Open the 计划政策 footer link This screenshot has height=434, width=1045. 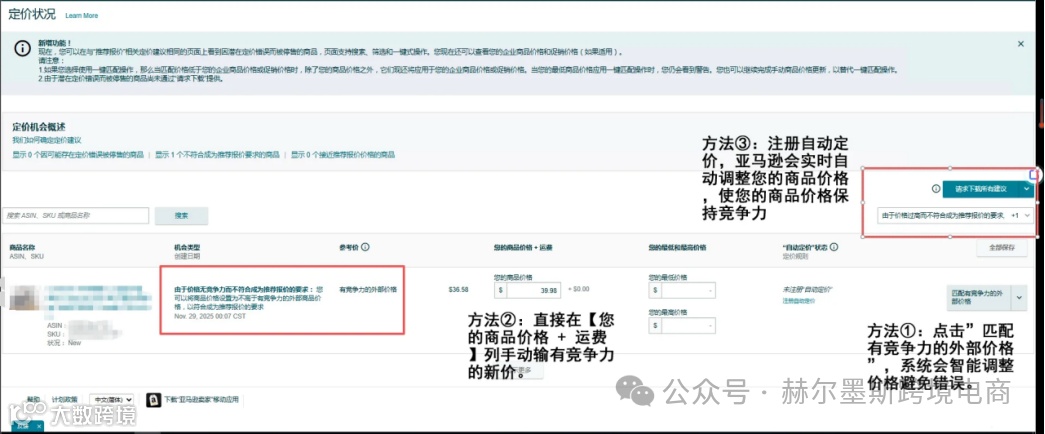65,399
